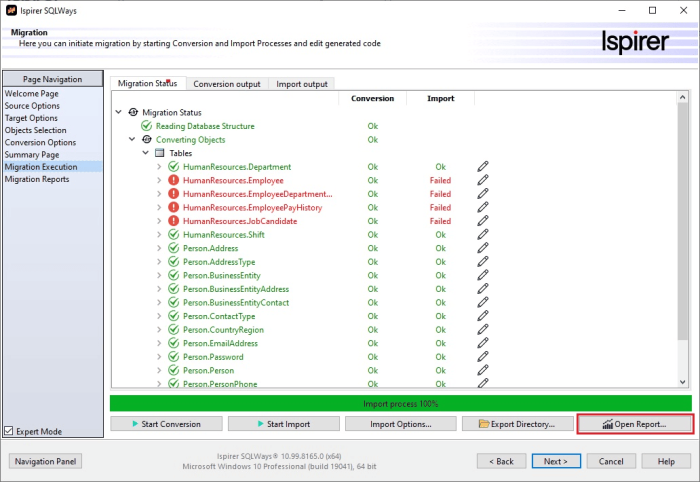This screenshot has width=700, height=482.
Task: Click green check icon beside Person.BusinessEntity
Action: 174,275
